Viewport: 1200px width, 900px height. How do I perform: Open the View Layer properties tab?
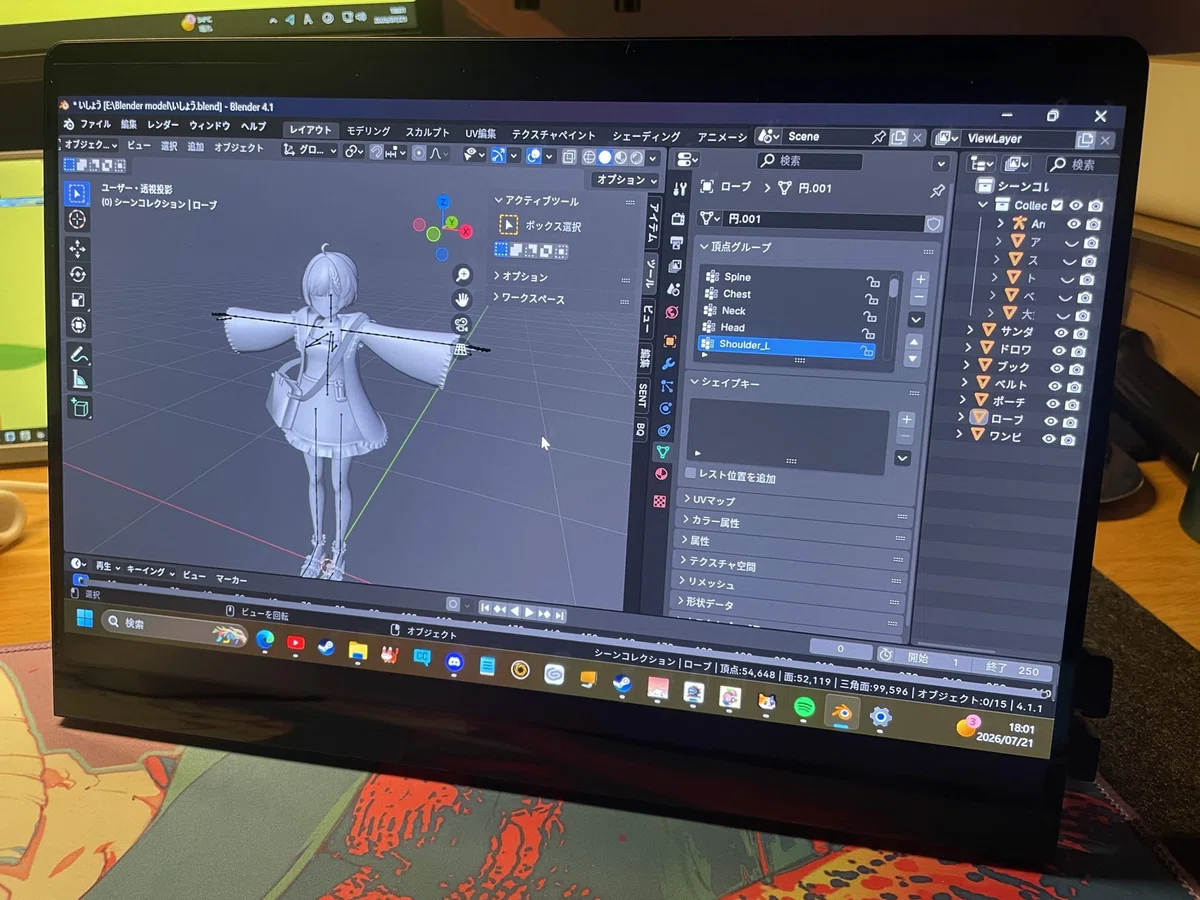pyautogui.click(x=675, y=267)
